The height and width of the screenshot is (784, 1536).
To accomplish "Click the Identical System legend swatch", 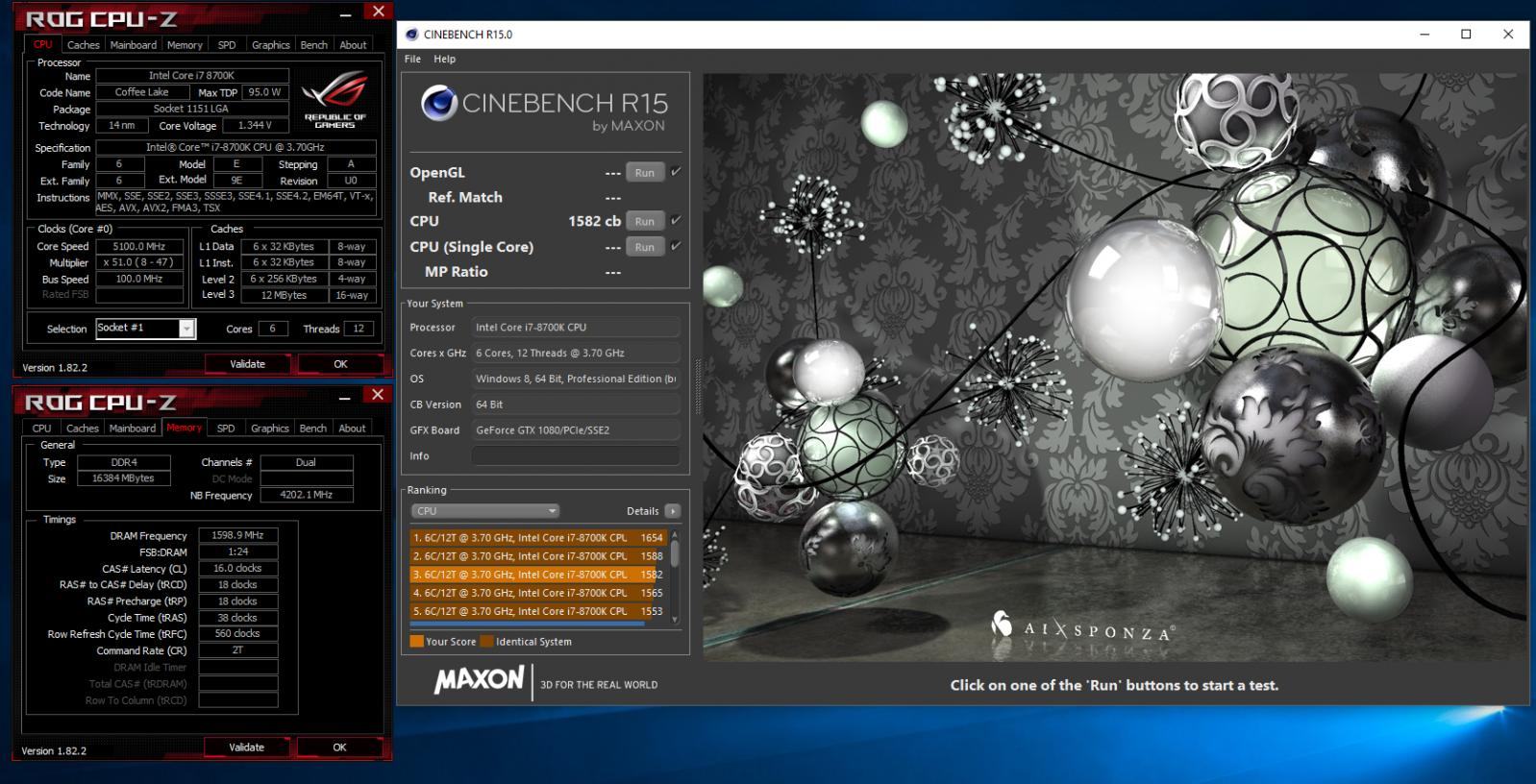I will pyautogui.click(x=486, y=642).
